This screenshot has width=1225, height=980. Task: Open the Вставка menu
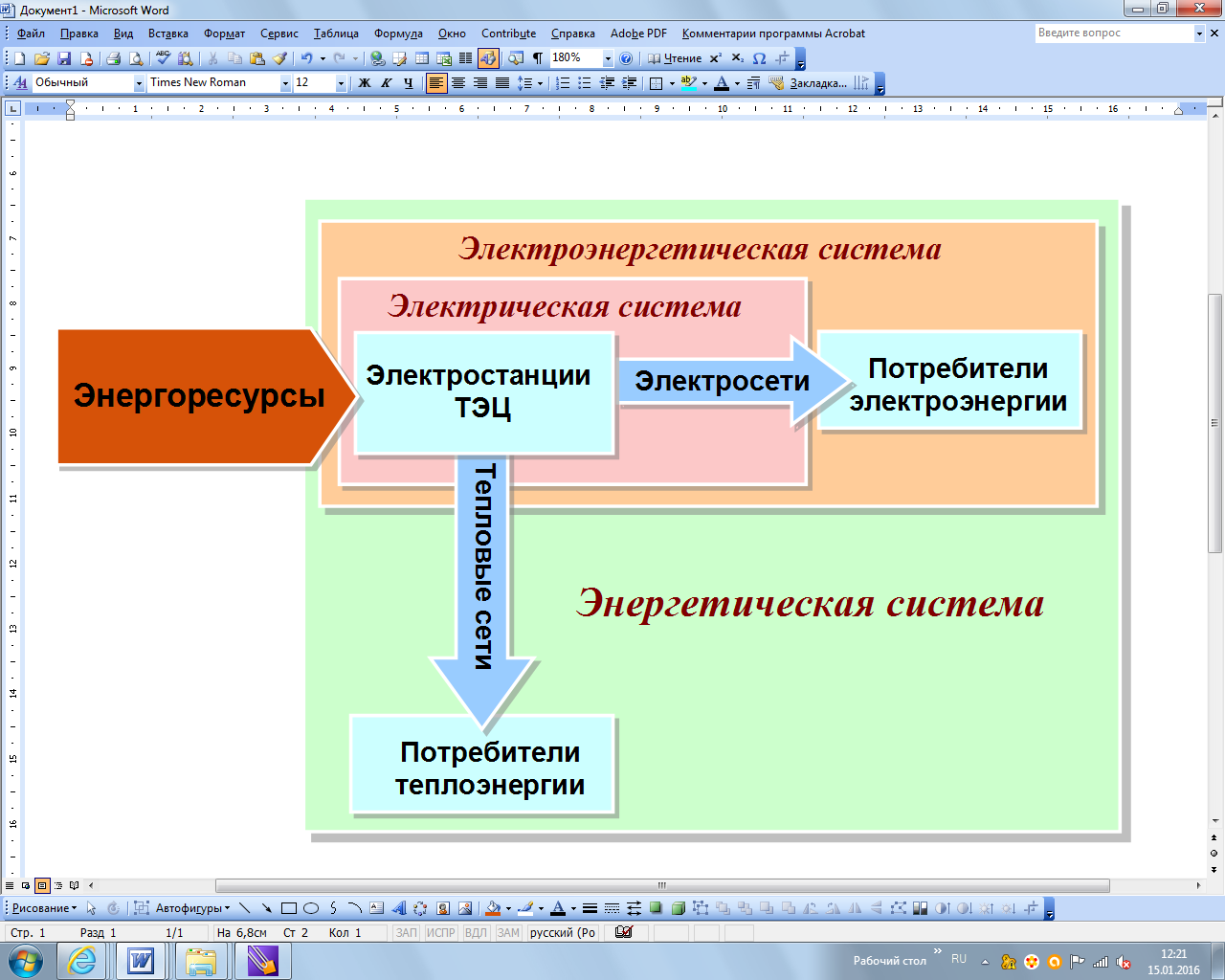coord(168,33)
